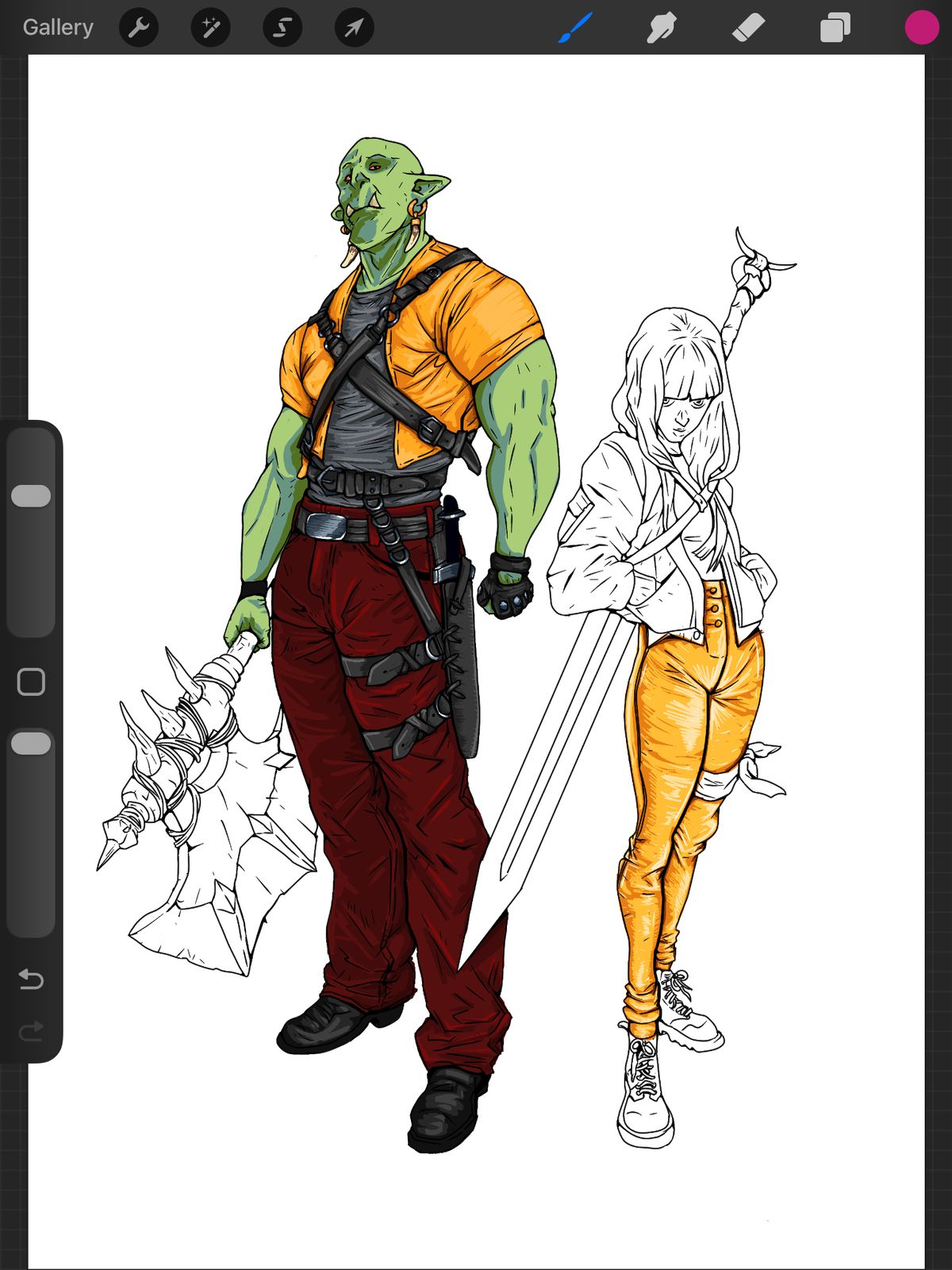Open the Actions wrench menu
The width and height of the screenshot is (952, 1270).
point(139,28)
